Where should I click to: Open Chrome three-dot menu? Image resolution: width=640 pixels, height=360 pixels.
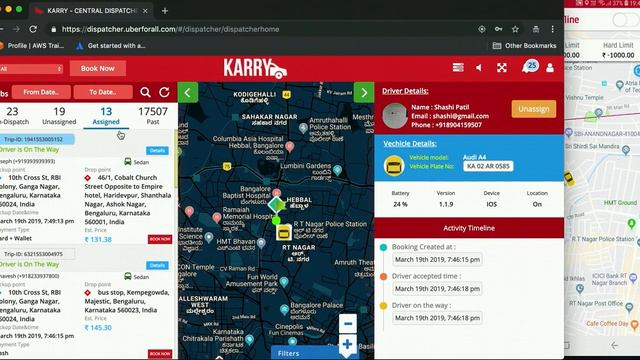click(x=552, y=29)
